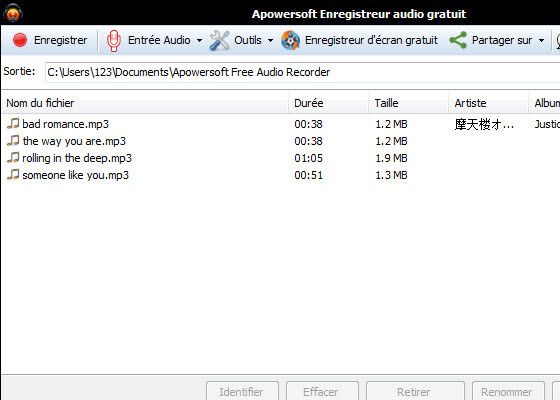Image resolution: width=560 pixels, height=400 pixels.
Task: Open the Partager sur label
Action: tap(502, 40)
